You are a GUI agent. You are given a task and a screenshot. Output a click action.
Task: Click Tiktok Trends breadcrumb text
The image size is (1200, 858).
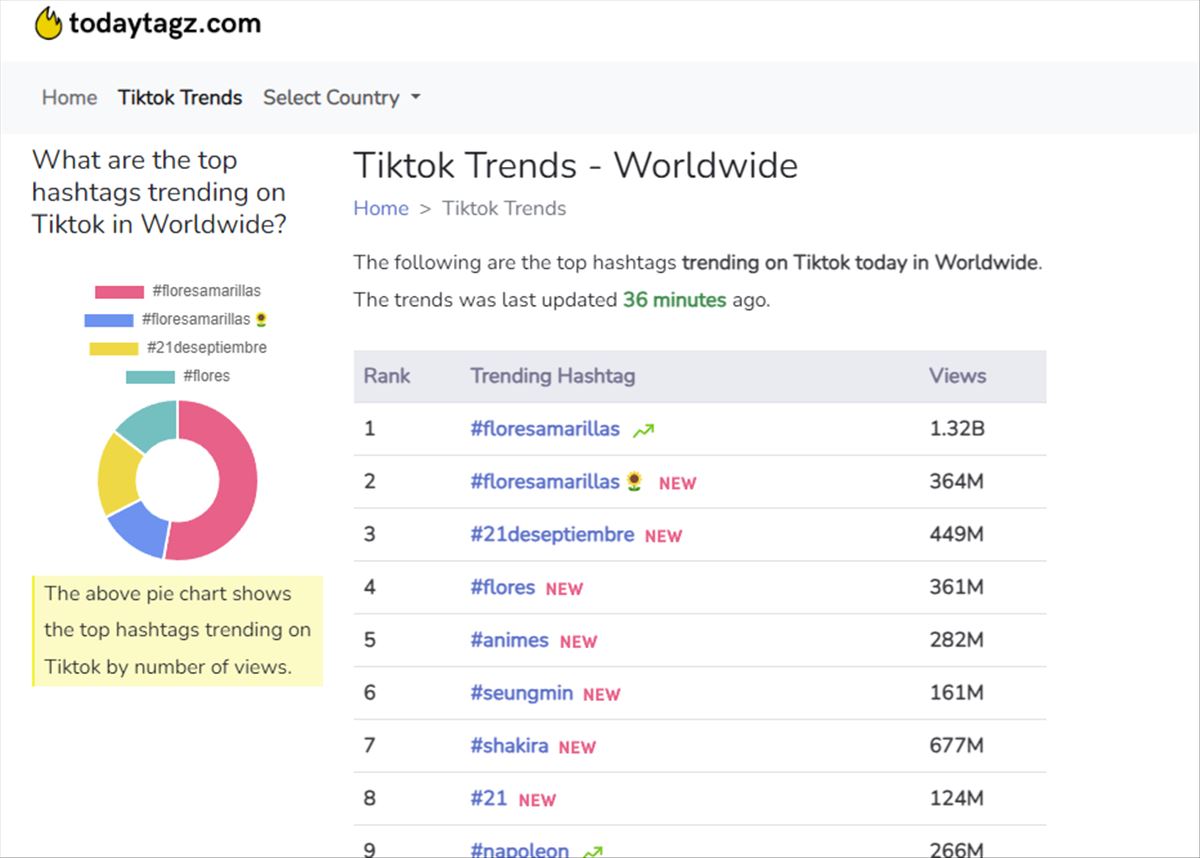504,208
